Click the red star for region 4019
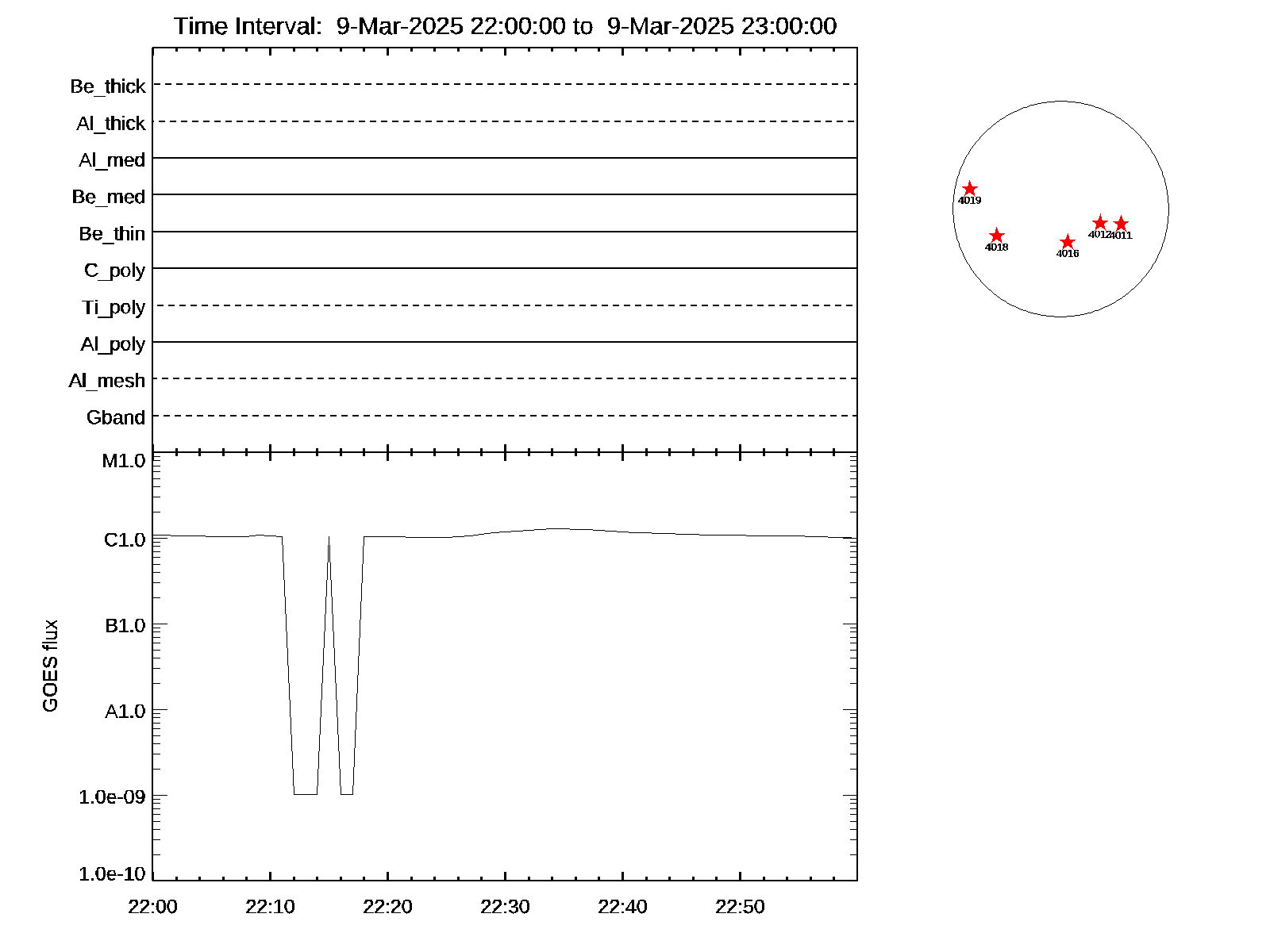 click(969, 189)
